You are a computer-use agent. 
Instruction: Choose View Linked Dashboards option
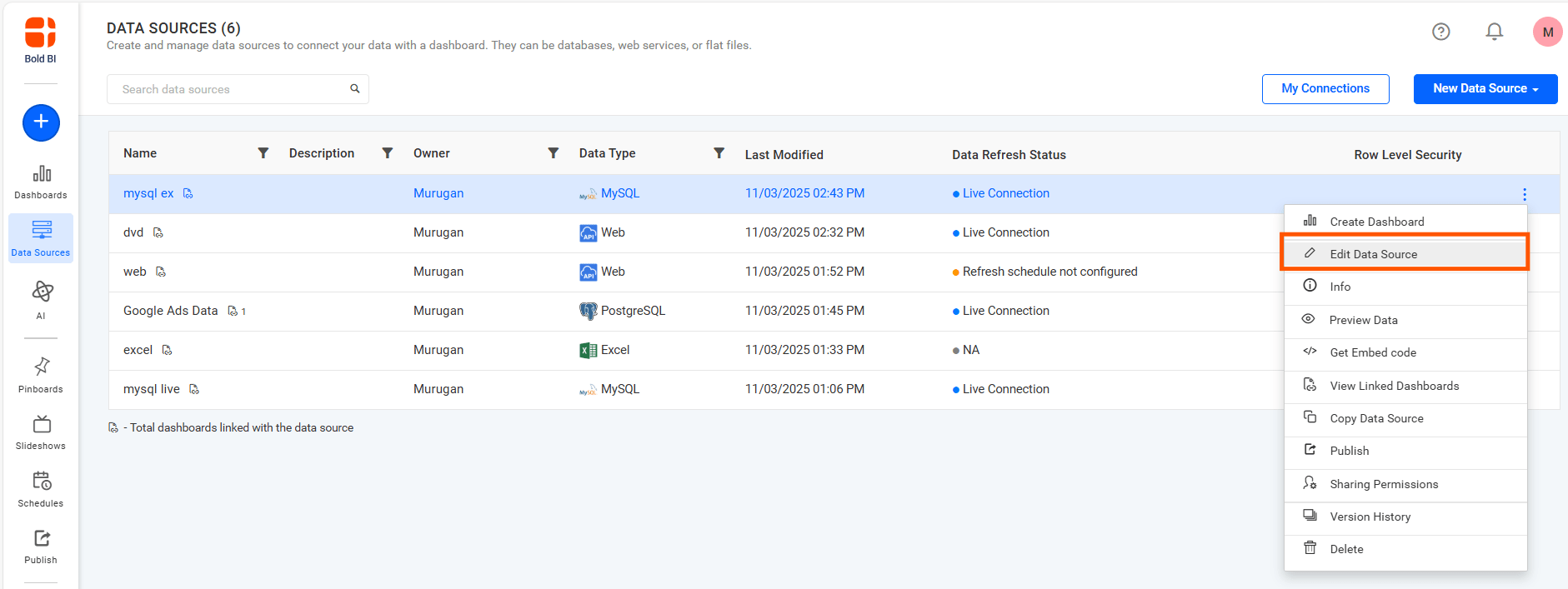1405,386
